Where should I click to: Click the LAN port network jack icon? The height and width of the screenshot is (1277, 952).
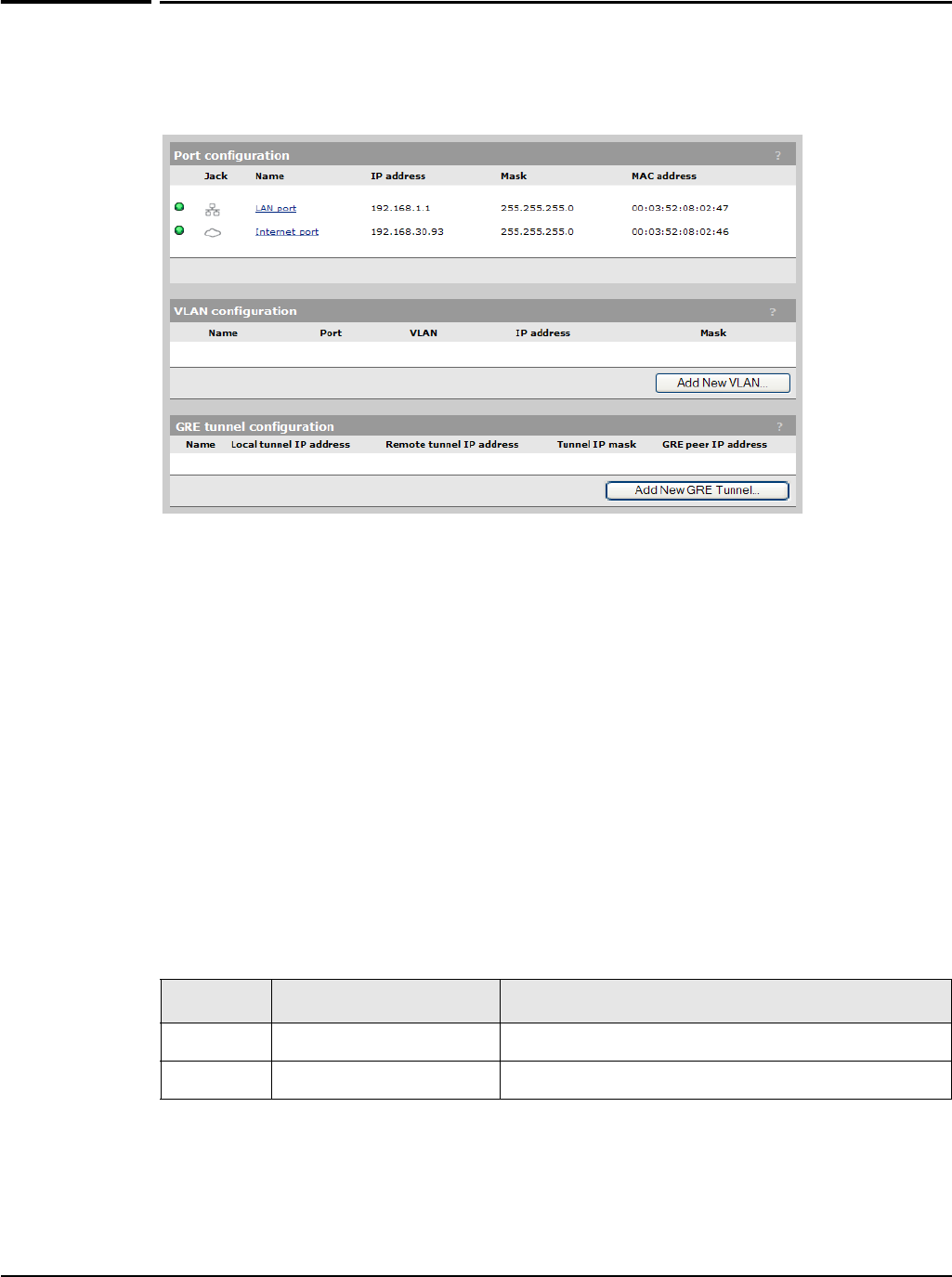point(213,209)
